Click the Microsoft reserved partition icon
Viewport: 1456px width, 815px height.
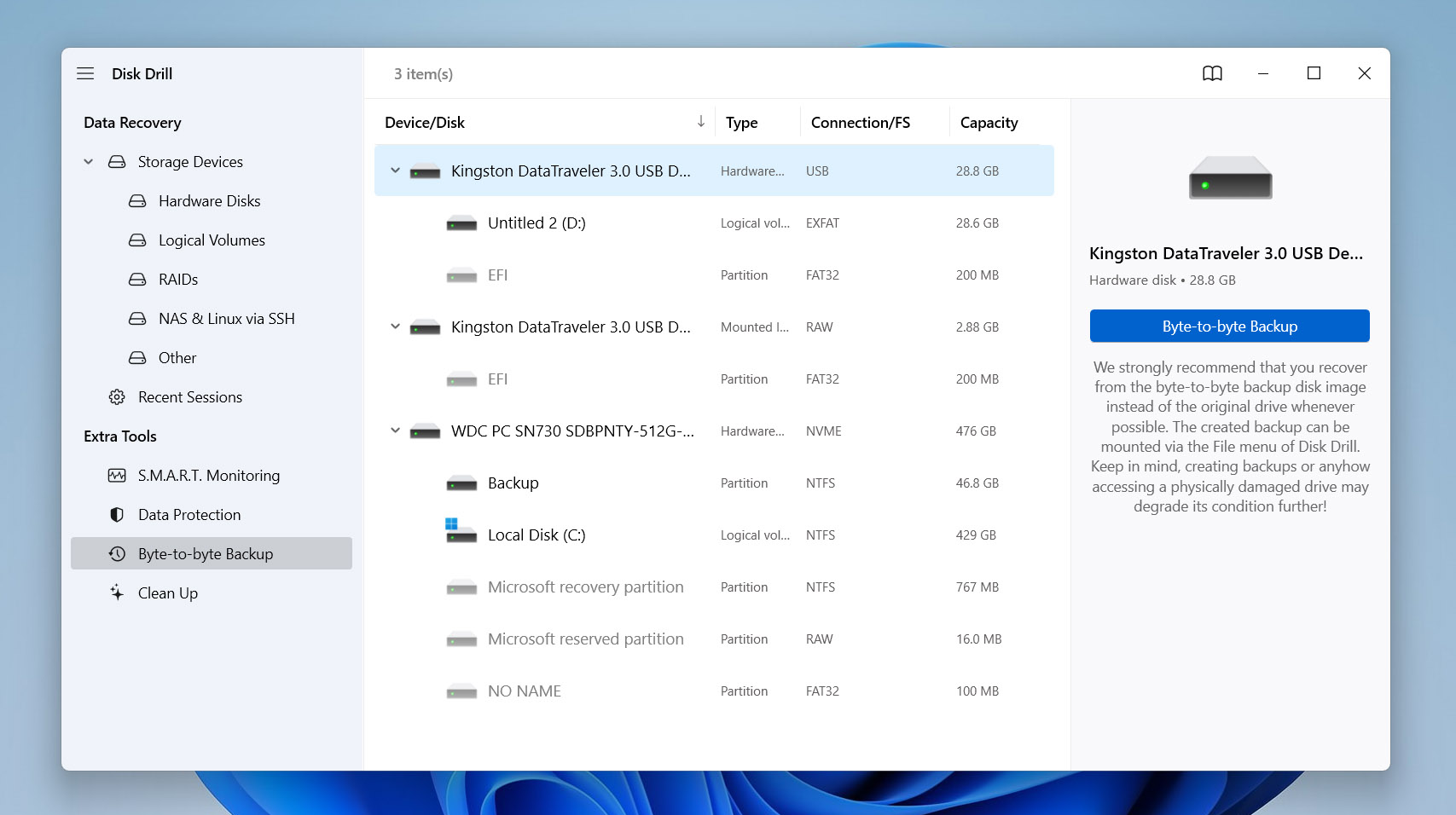pyautogui.click(x=461, y=639)
